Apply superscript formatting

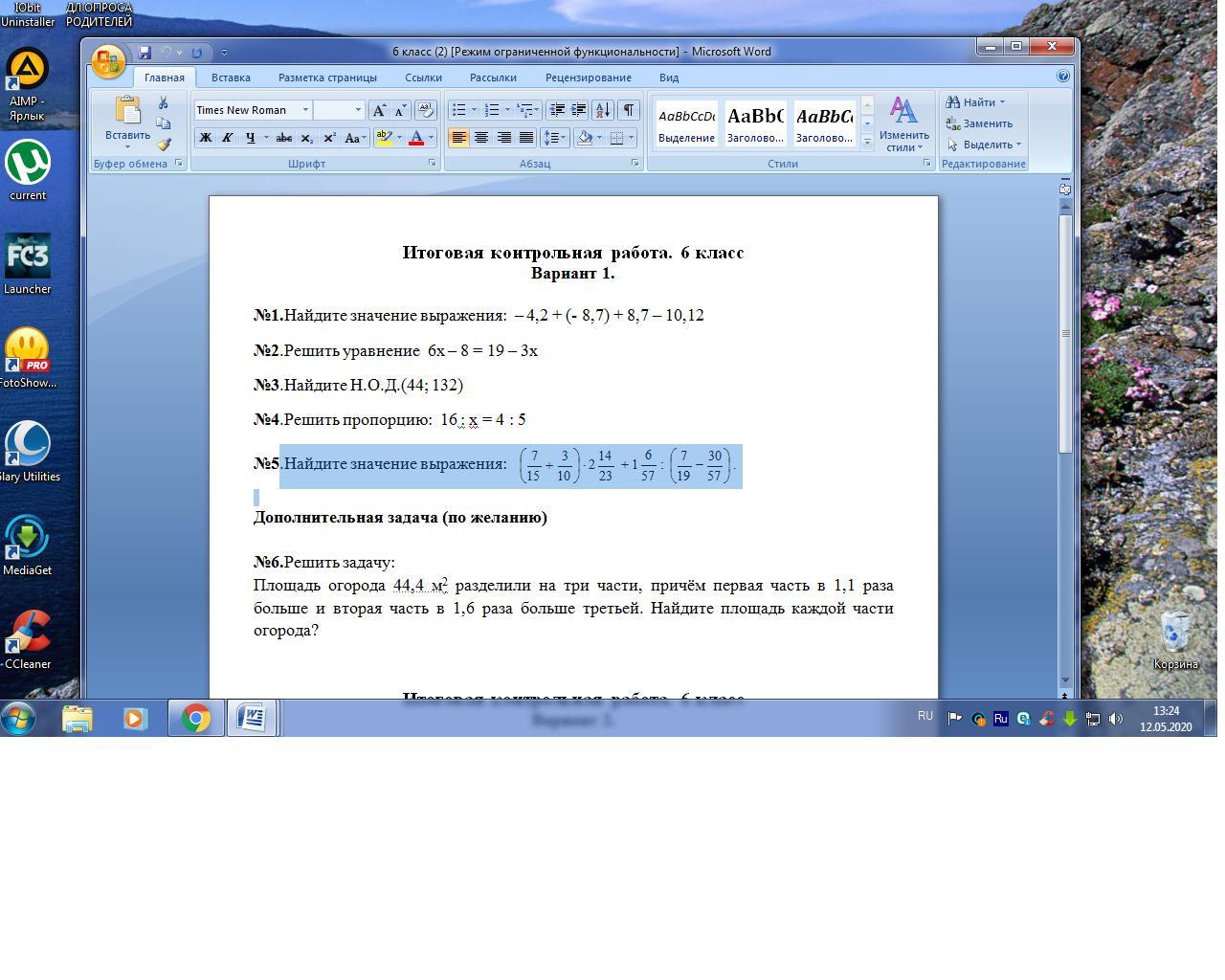(x=329, y=138)
